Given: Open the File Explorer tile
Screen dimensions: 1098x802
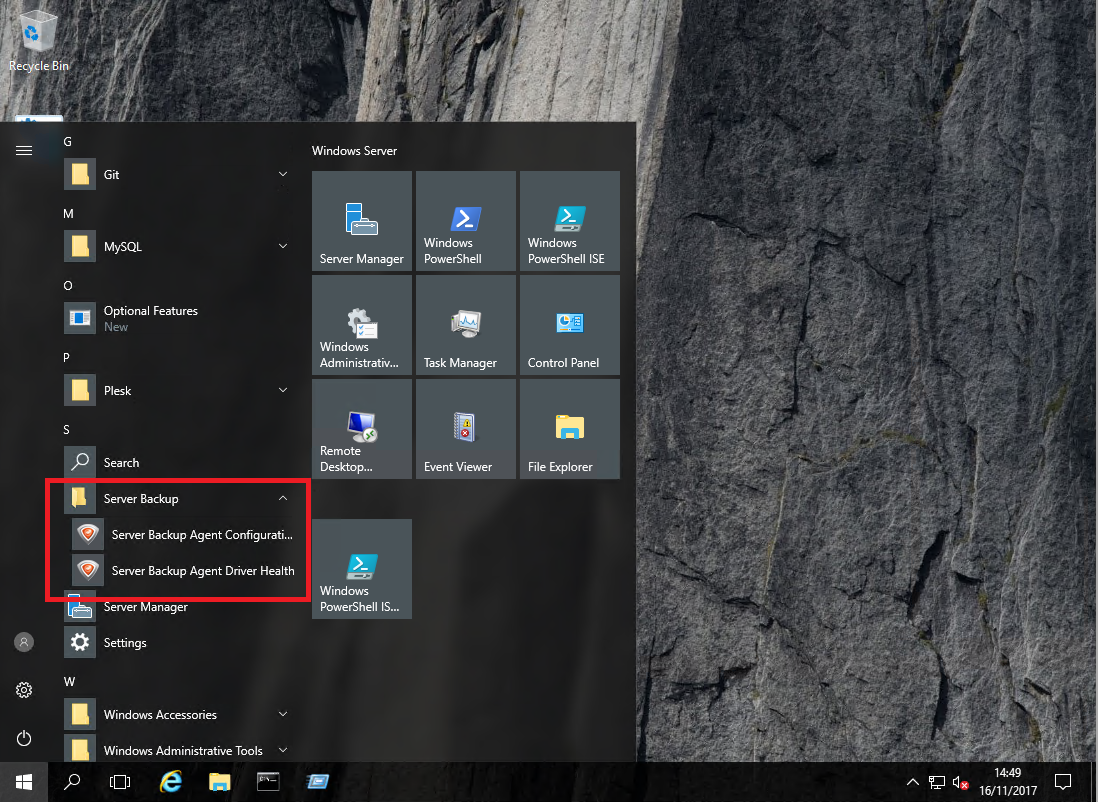Looking at the screenshot, I should [x=569, y=429].
